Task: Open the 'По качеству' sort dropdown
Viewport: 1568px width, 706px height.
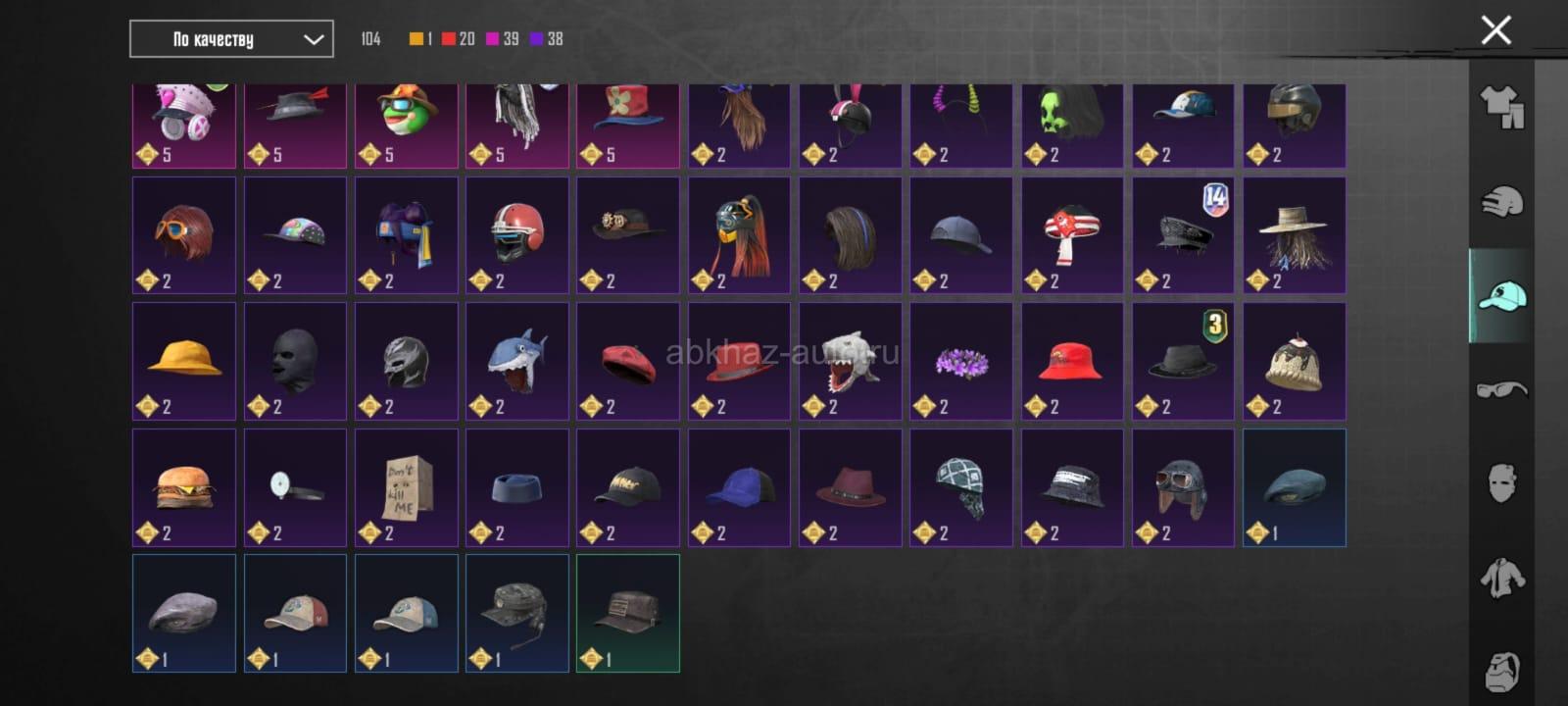Action: [231, 39]
